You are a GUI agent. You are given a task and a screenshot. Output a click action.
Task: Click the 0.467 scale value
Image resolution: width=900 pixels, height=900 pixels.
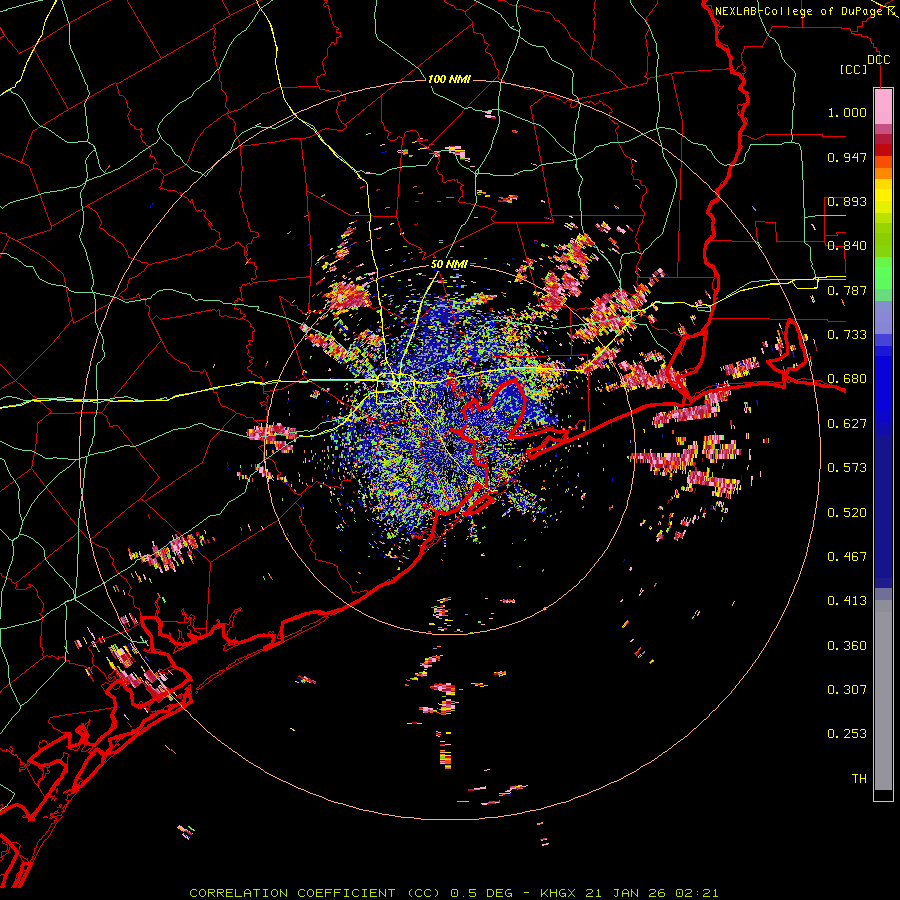[847, 557]
